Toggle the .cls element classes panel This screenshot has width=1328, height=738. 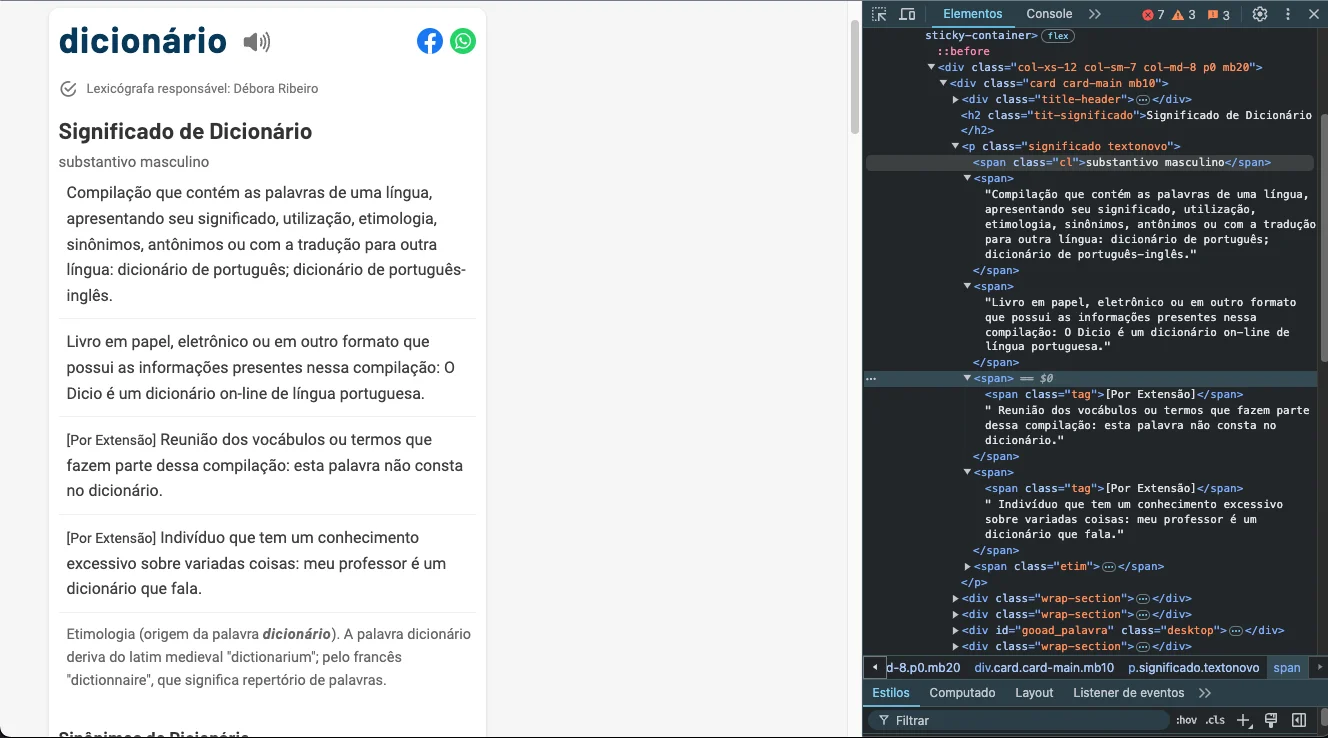point(1215,720)
